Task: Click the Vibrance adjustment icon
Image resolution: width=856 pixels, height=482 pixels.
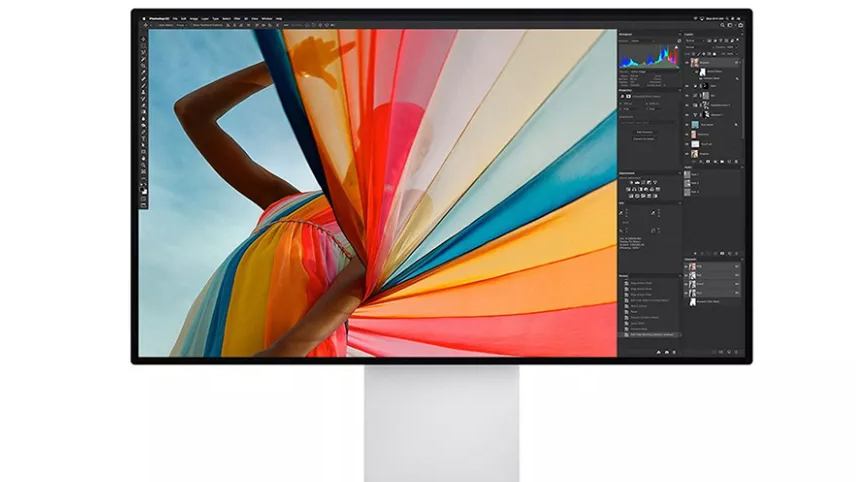Action: pos(655,183)
